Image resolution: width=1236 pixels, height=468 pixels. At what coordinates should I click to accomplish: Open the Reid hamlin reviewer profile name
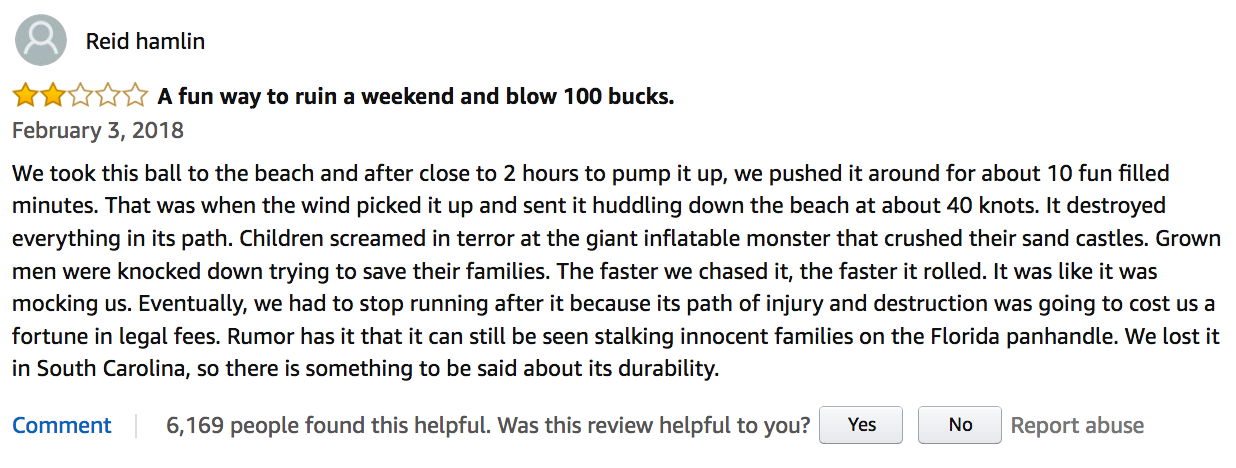[x=146, y=42]
